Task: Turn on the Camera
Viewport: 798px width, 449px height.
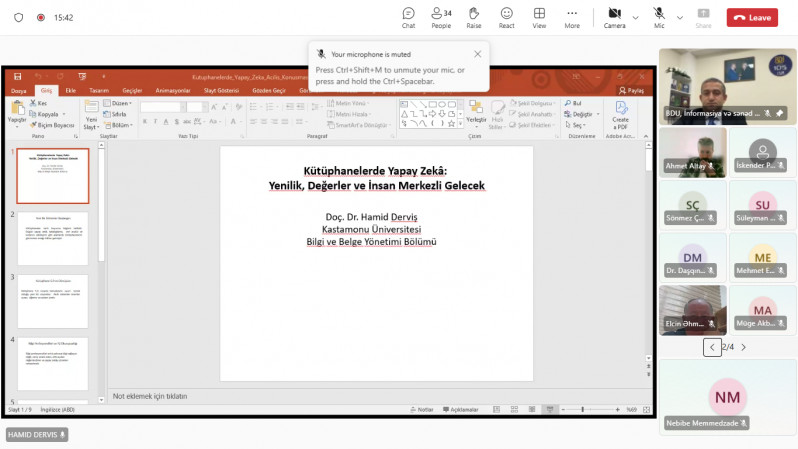Action: [x=613, y=16]
